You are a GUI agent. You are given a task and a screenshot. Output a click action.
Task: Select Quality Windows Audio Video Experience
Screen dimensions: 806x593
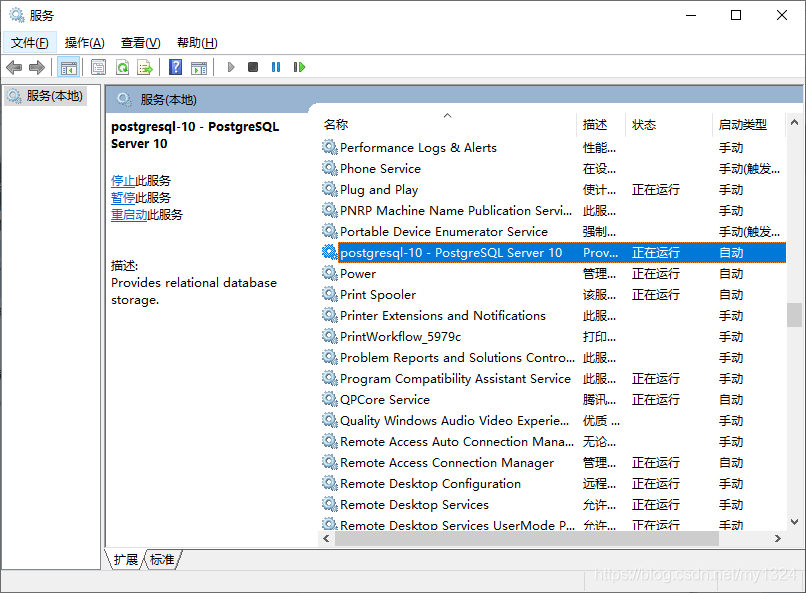tap(454, 421)
